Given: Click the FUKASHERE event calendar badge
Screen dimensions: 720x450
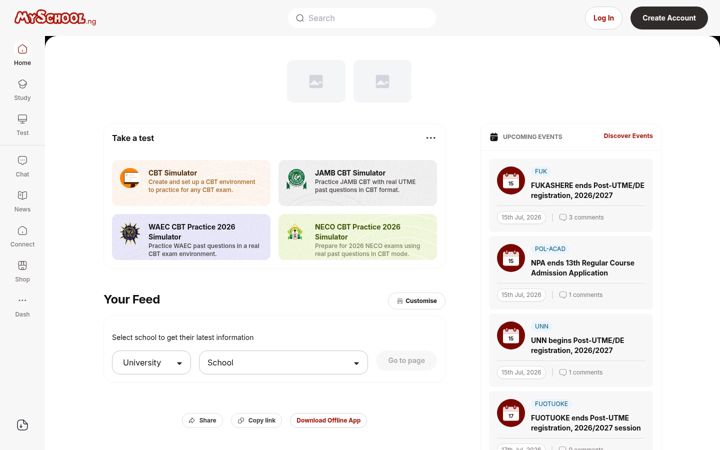Looking at the screenshot, I should (511, 180).
